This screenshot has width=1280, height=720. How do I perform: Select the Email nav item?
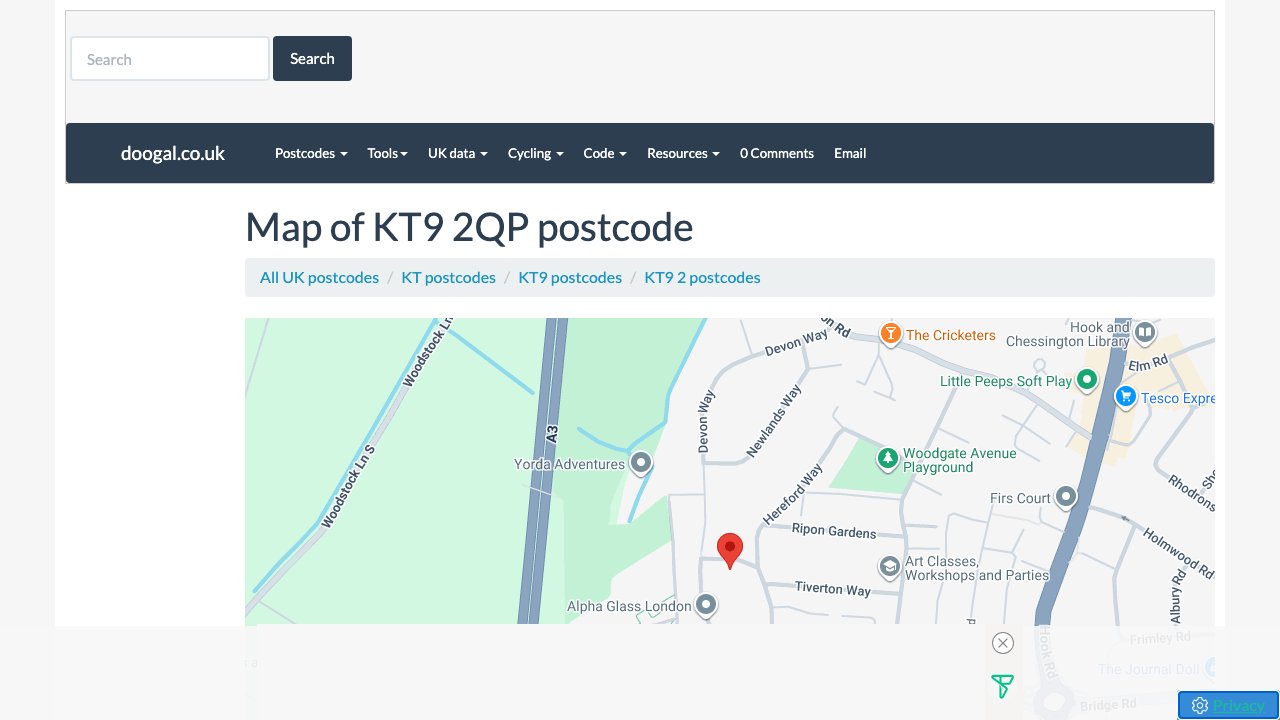[x=850, y=153]
